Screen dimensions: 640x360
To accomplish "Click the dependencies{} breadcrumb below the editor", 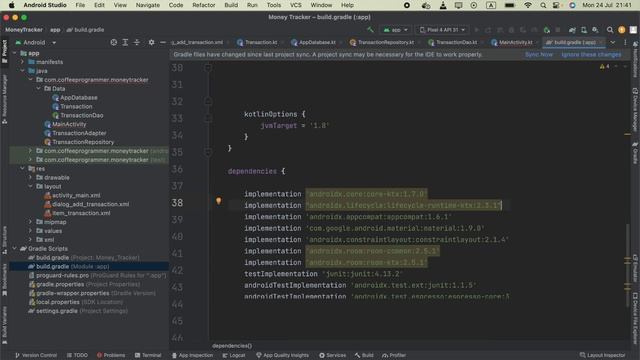I will tap(232, 346).
